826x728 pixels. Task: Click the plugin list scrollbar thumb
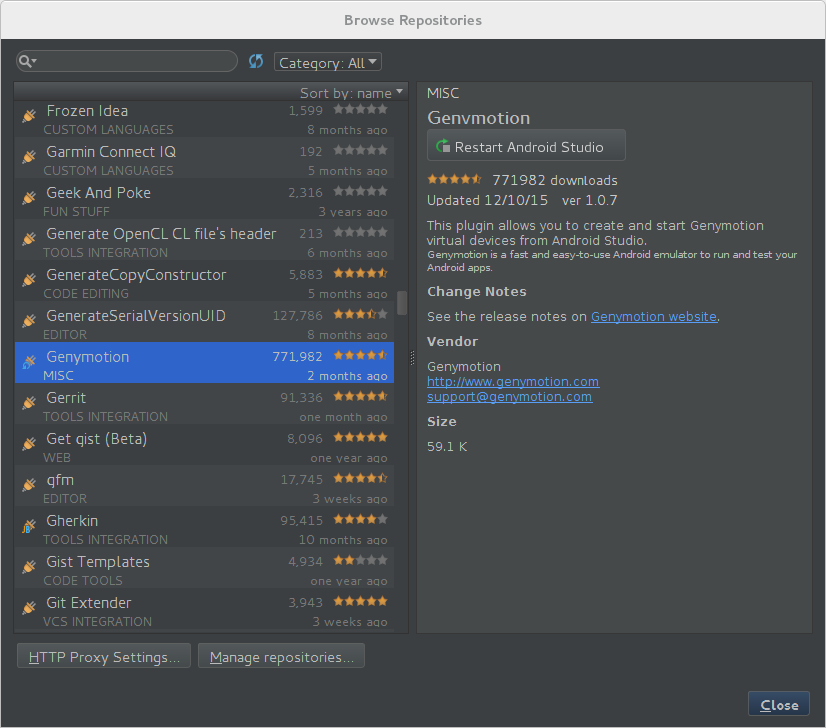[402, 303]
